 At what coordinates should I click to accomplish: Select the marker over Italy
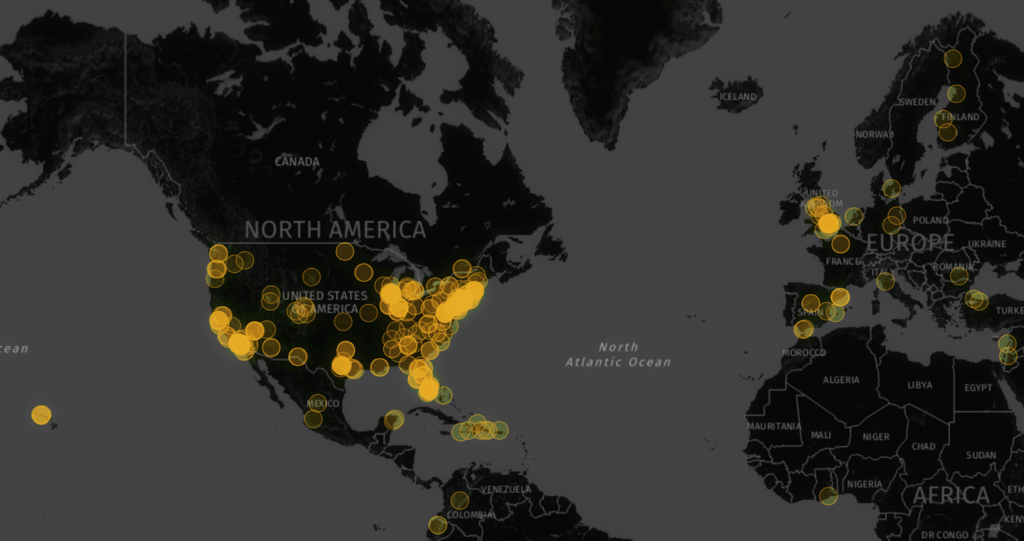885,282
